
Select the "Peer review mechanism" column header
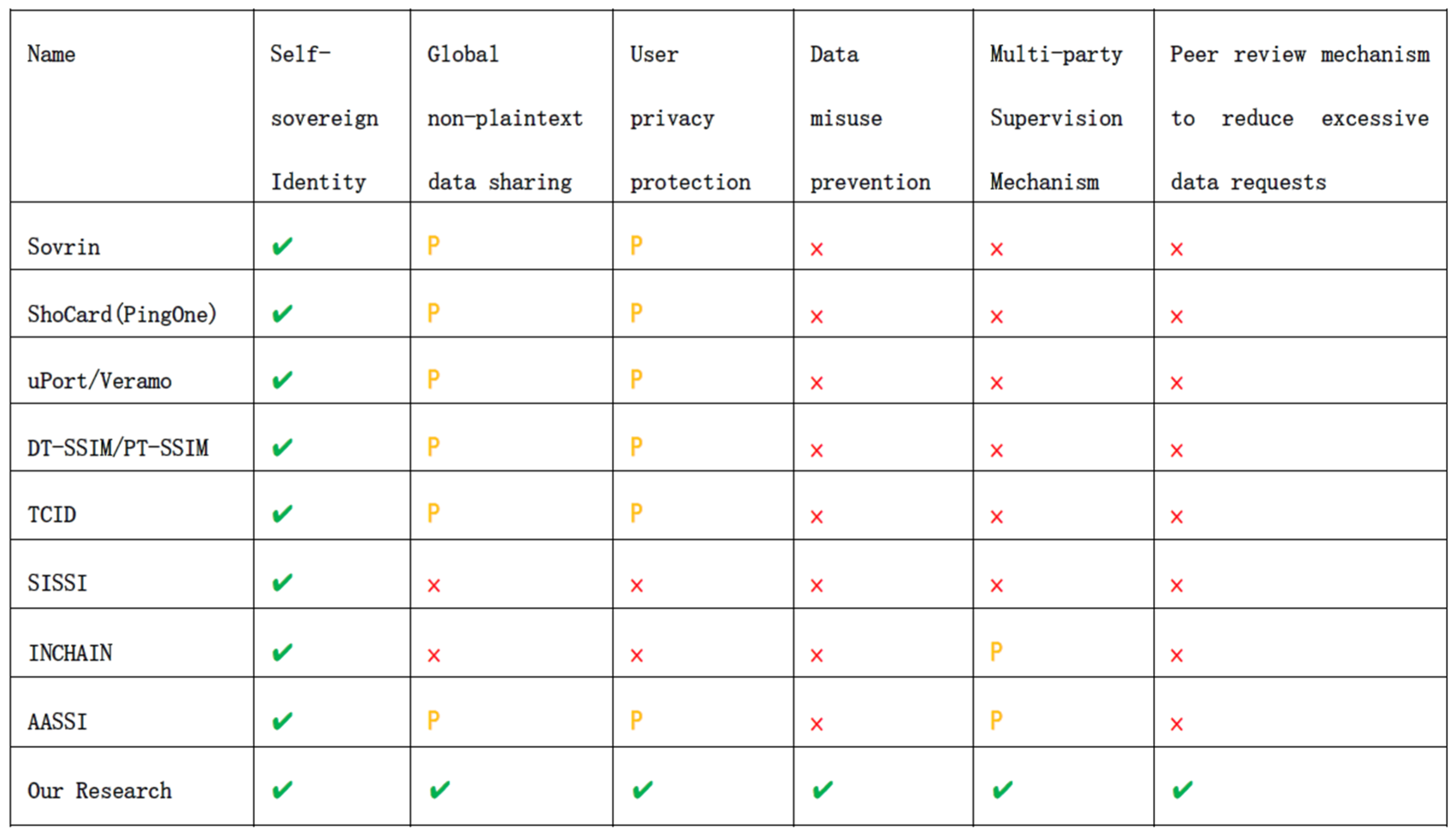[1300, 118]
